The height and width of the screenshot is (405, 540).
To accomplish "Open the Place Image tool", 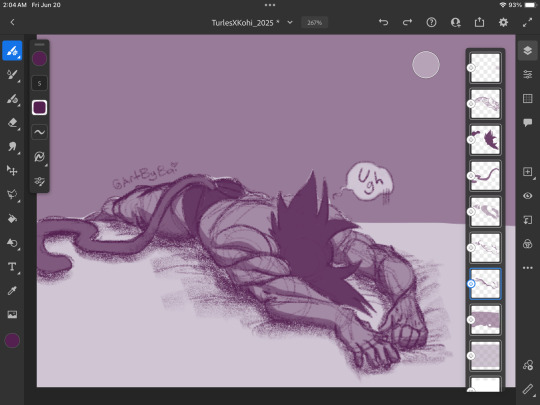I will (12, 314).
